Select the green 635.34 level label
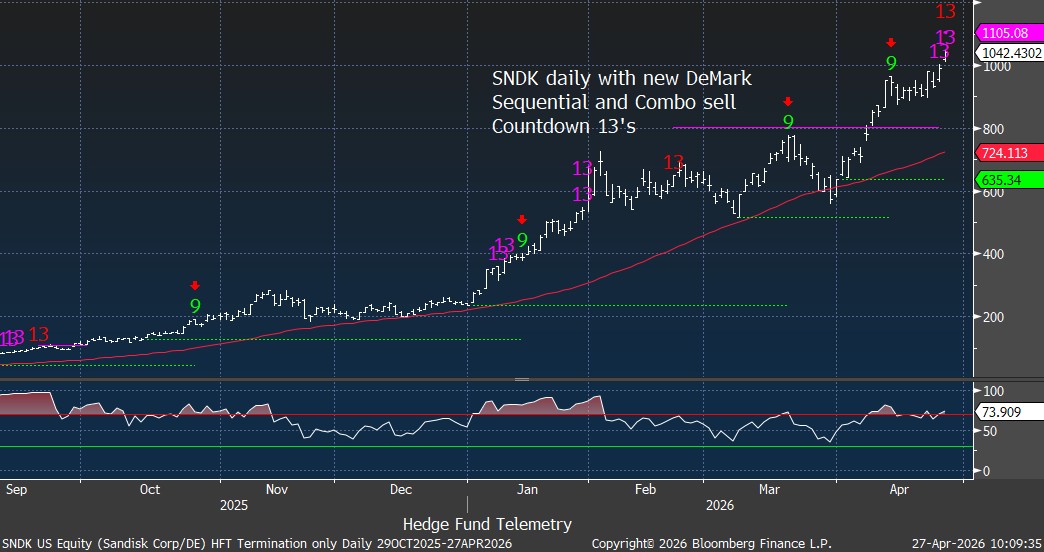 click(x=1004, y=180)
